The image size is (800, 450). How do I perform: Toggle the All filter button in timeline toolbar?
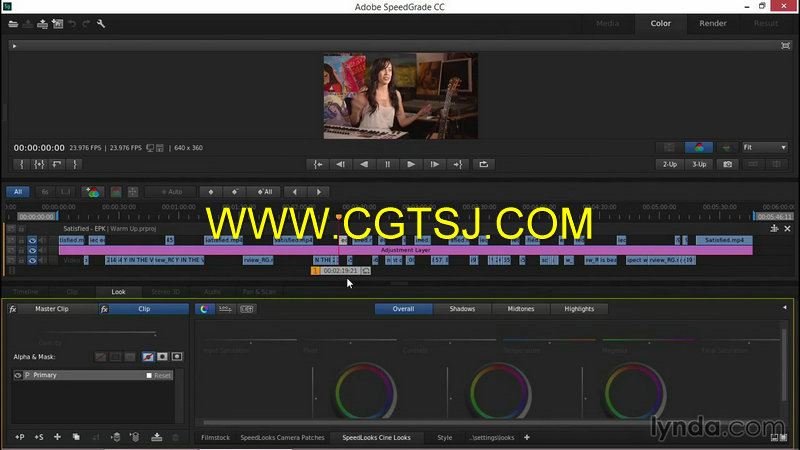[x=18, y=192]
